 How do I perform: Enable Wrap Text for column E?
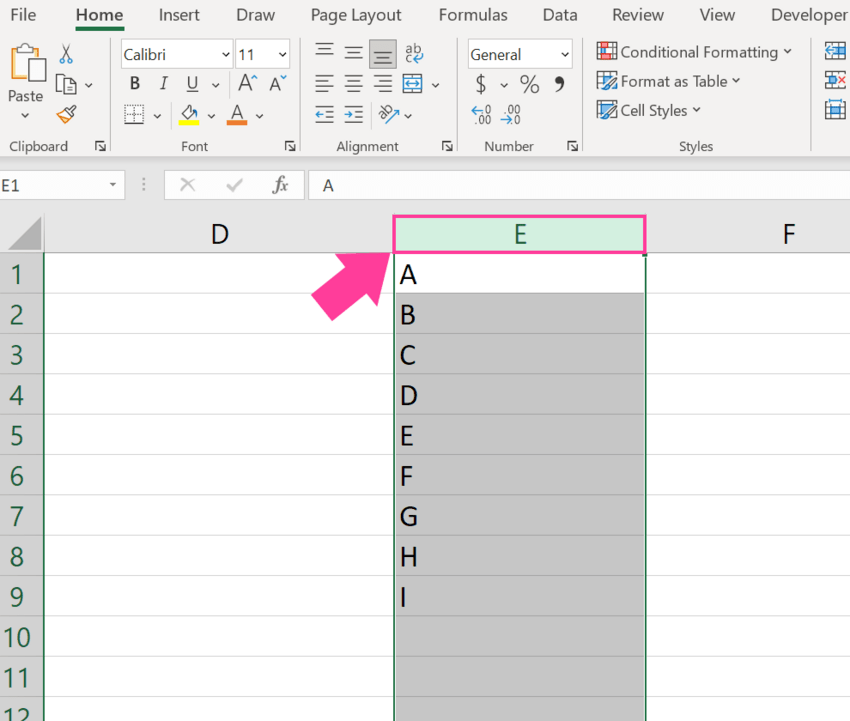coord(414,53)
